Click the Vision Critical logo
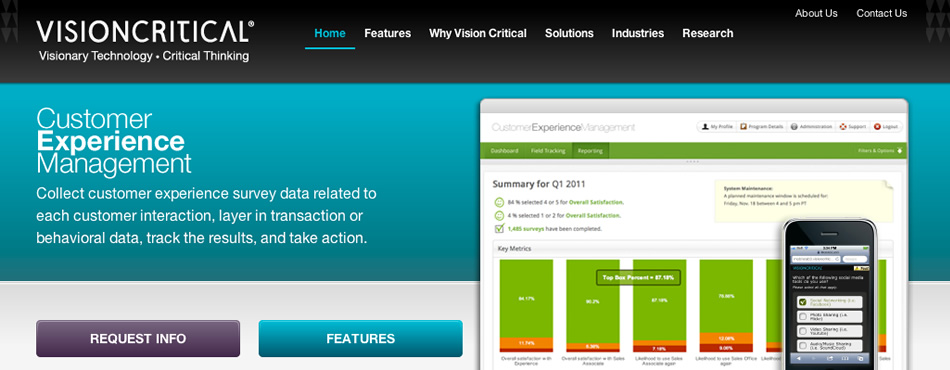 click(x=145, y=31)
